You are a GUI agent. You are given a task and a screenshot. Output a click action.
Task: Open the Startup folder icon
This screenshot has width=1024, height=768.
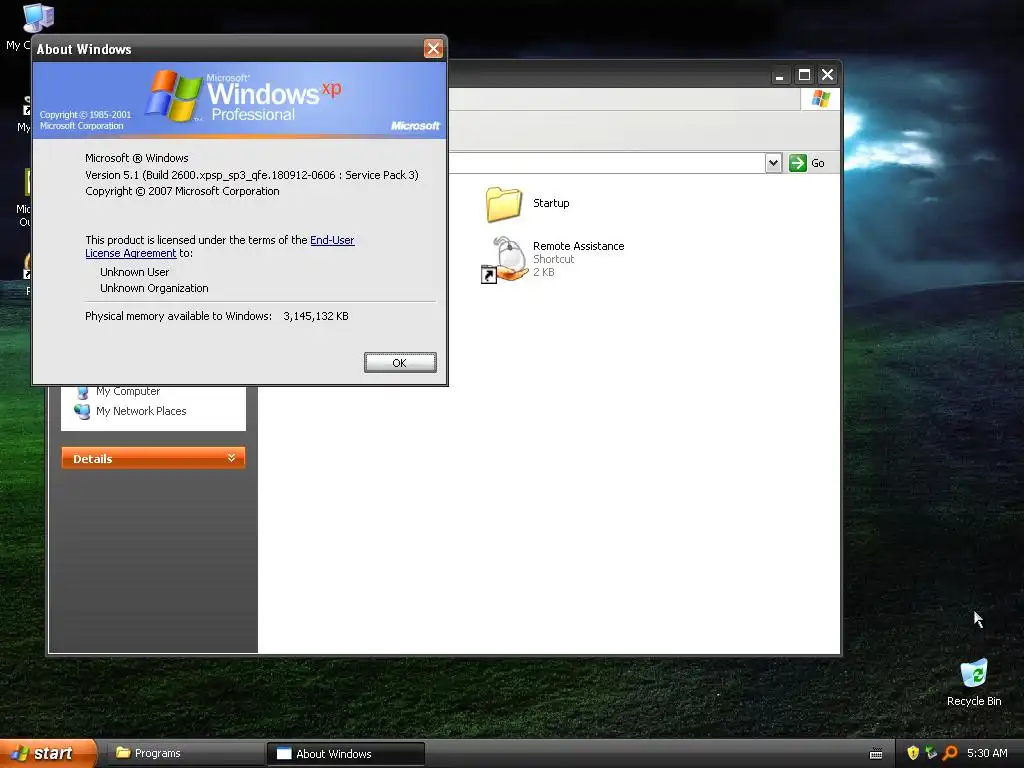coord(504,204)
